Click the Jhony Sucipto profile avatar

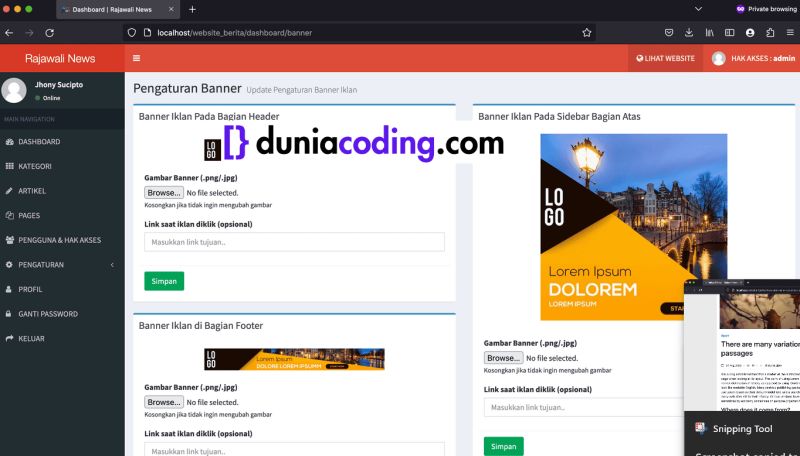coord(14,90)
